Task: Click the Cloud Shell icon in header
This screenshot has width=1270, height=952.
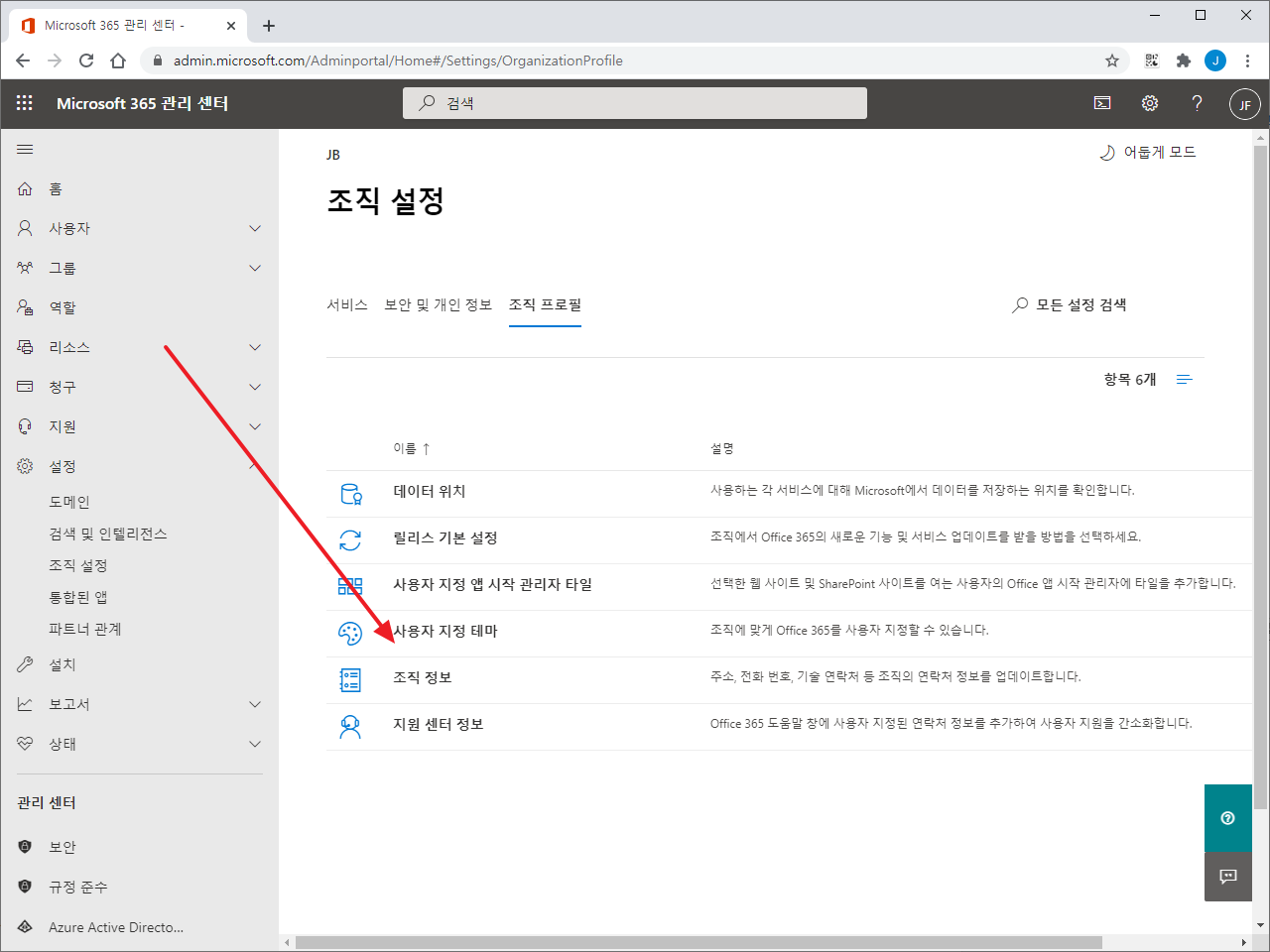Action: pos(1102,103)
